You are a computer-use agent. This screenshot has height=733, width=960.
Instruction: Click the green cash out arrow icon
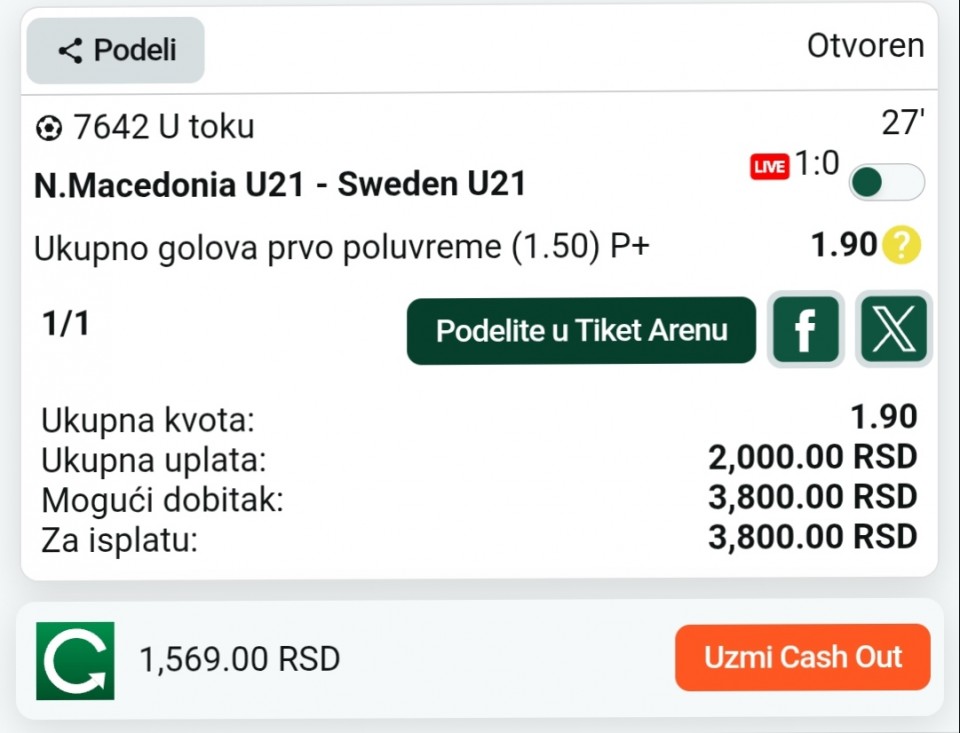tap(75, 660)
